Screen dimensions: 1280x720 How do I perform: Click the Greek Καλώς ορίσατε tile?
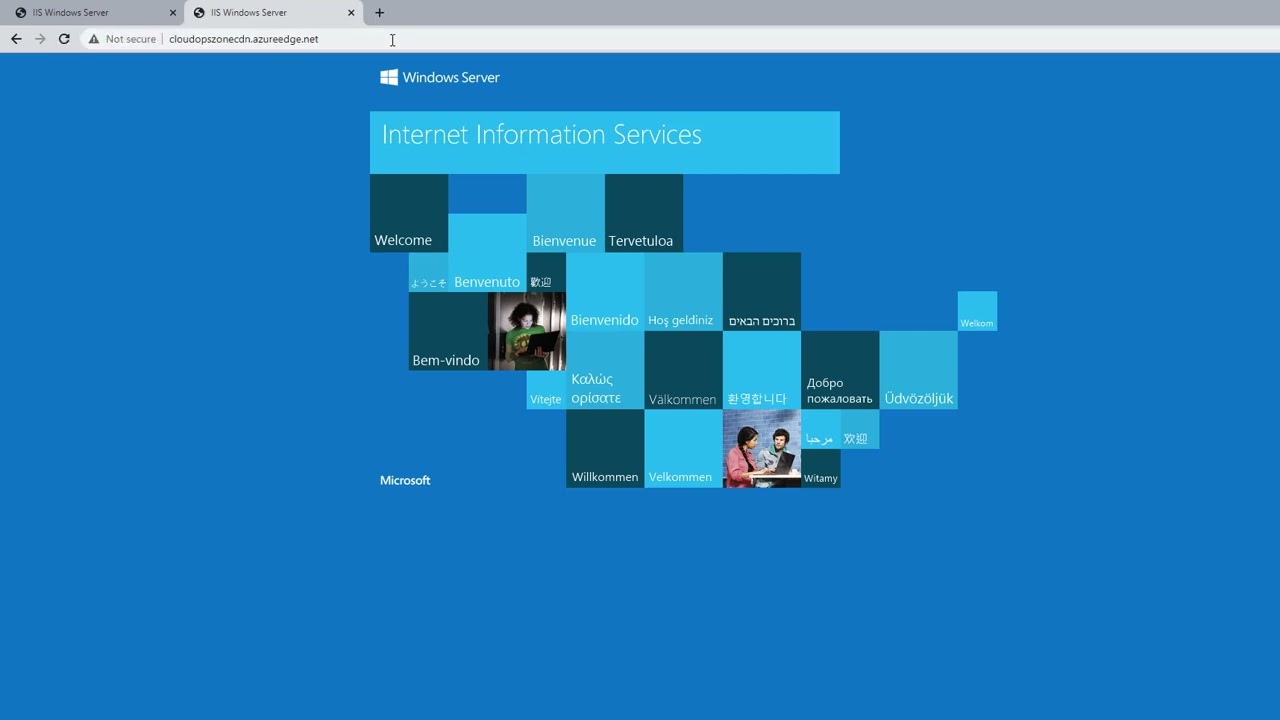click(x=605, y=370)
